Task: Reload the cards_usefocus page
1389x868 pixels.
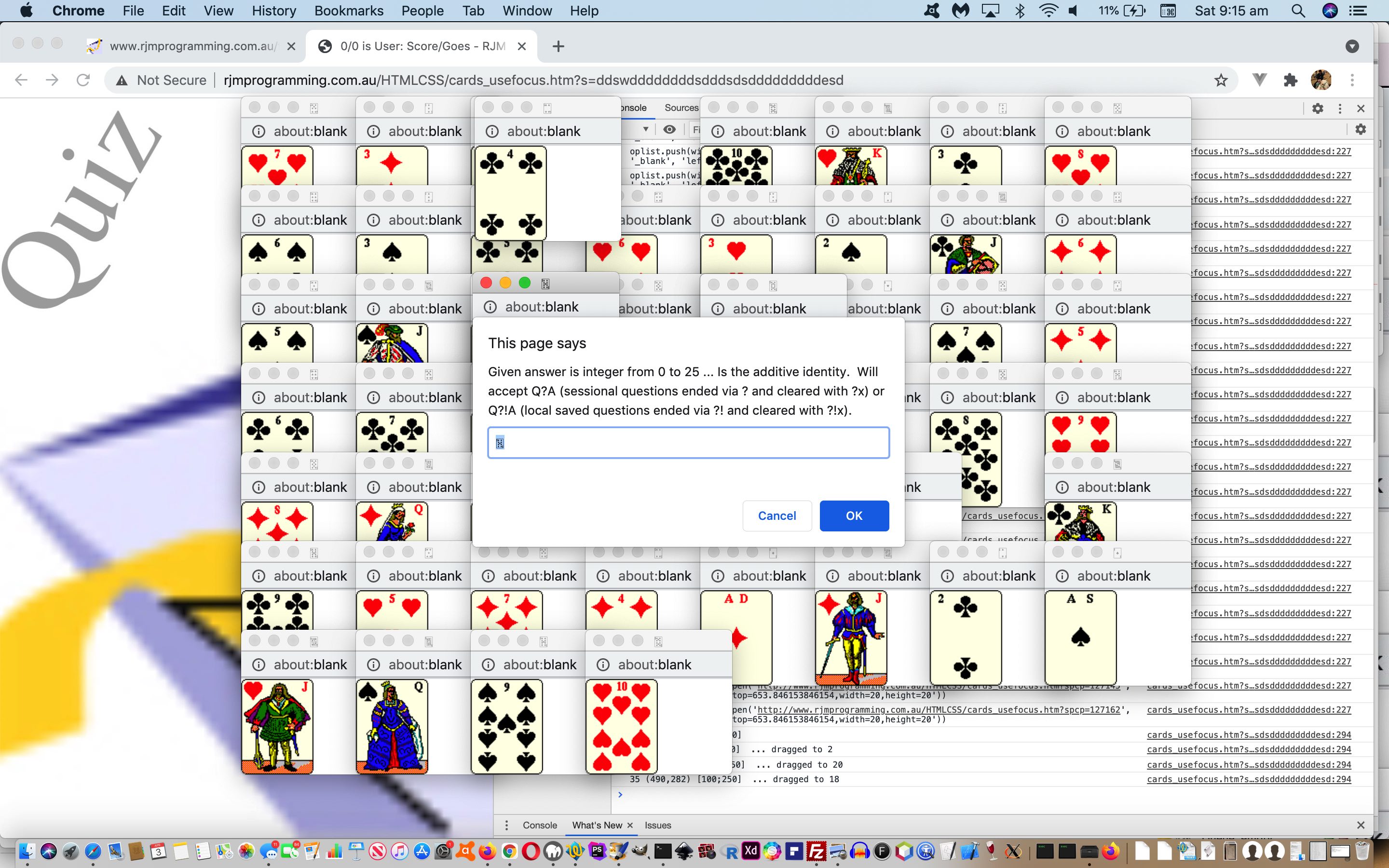Action: (83, 80)
